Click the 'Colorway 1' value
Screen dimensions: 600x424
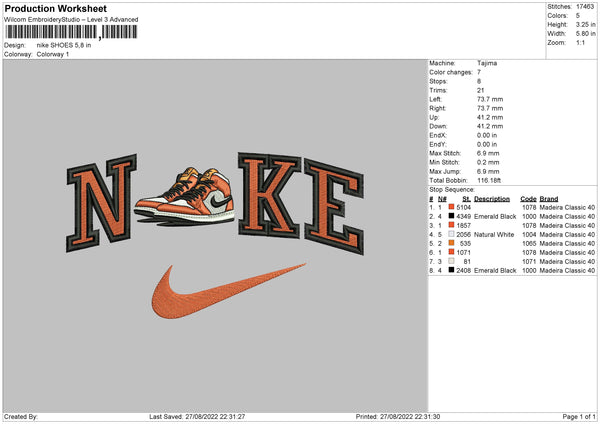[53, 54]
